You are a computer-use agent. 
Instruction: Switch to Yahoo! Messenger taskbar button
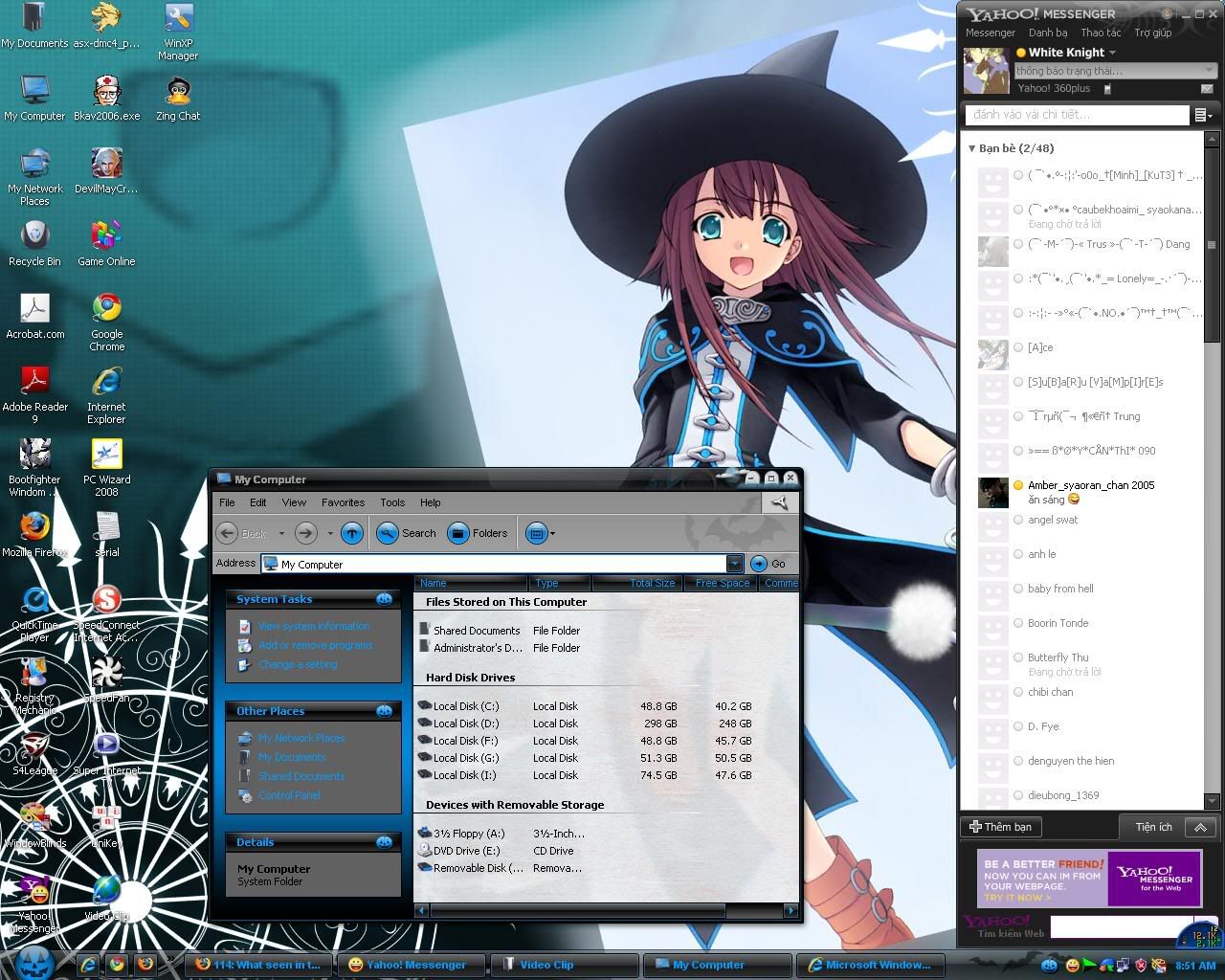click(x=412, y=965)
